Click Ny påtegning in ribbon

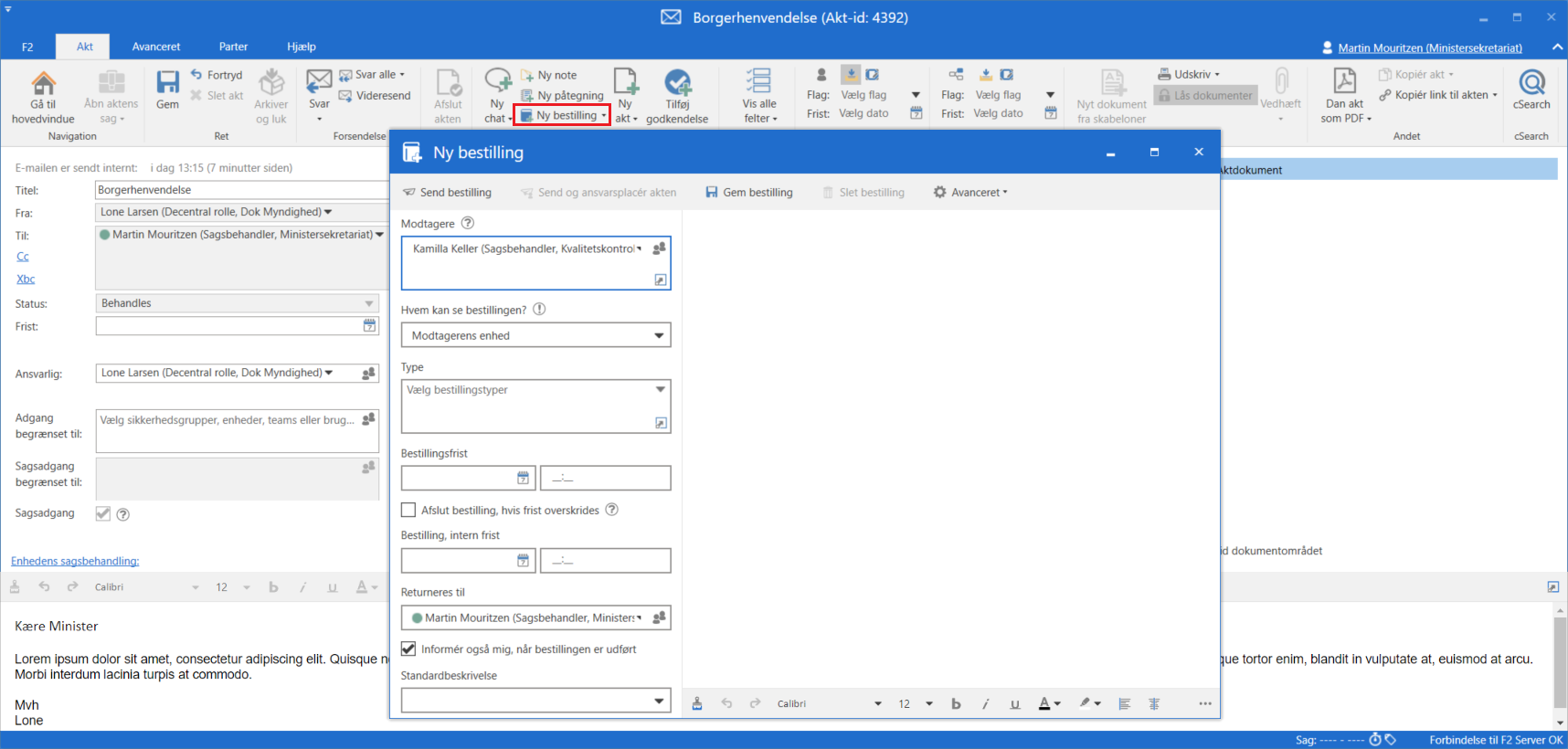coord(562,95)
